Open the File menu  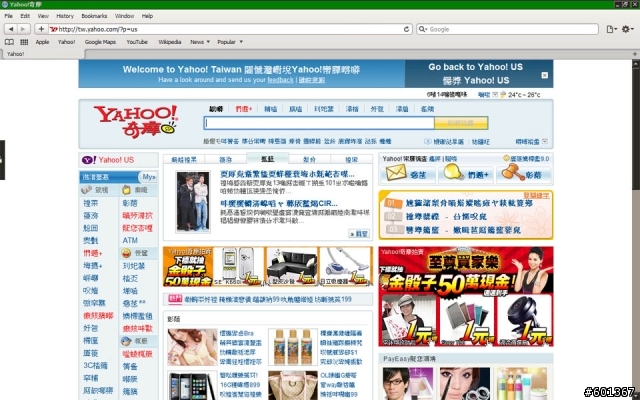point(9,16)
